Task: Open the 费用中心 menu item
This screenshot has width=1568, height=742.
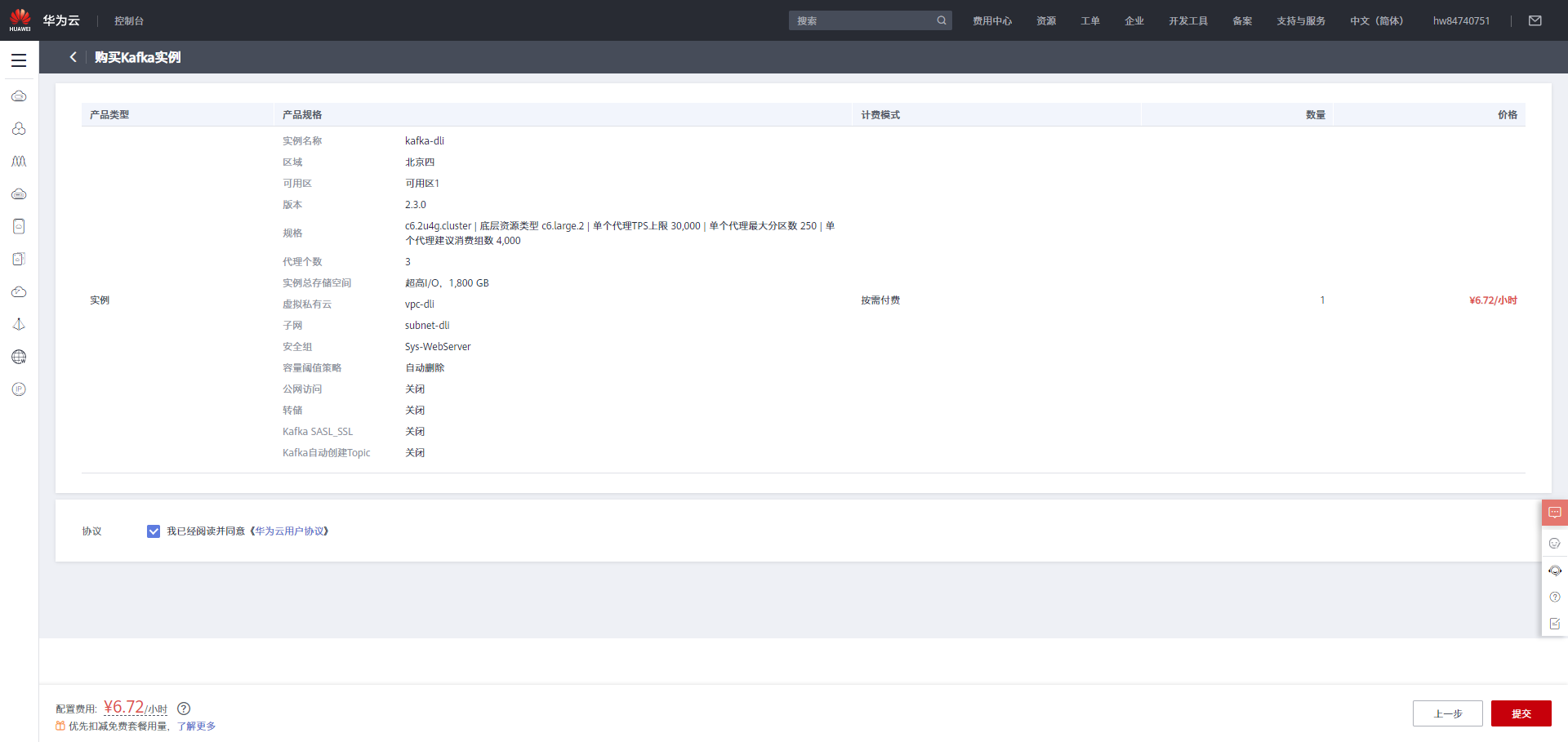Action: tap(992, 21)
